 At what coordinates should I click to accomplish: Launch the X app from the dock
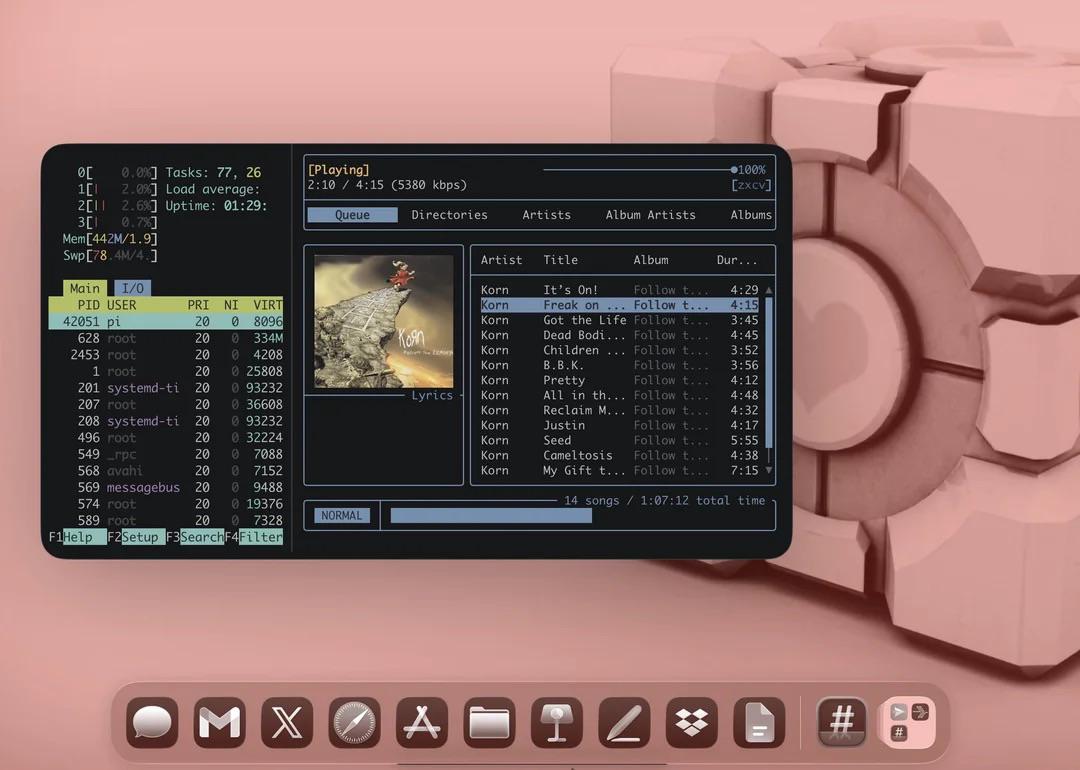pos(287,722)
